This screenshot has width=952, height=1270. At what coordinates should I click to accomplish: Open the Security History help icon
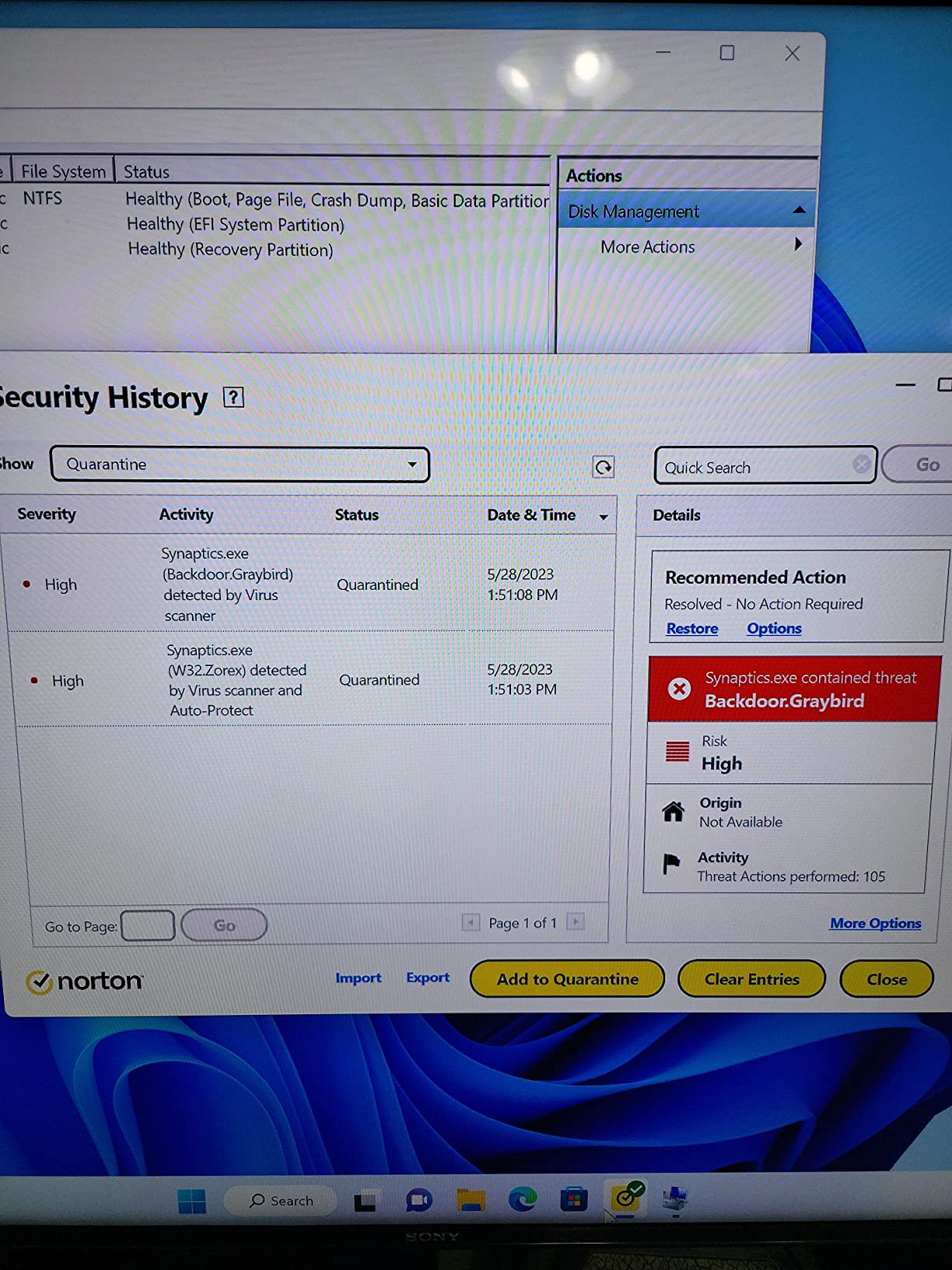pyautogui.click(x=233, y=398)
